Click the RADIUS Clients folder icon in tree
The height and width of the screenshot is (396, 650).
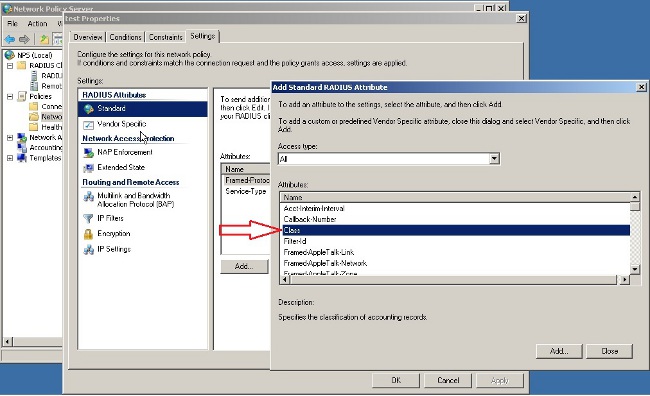(x=22, y=65)
